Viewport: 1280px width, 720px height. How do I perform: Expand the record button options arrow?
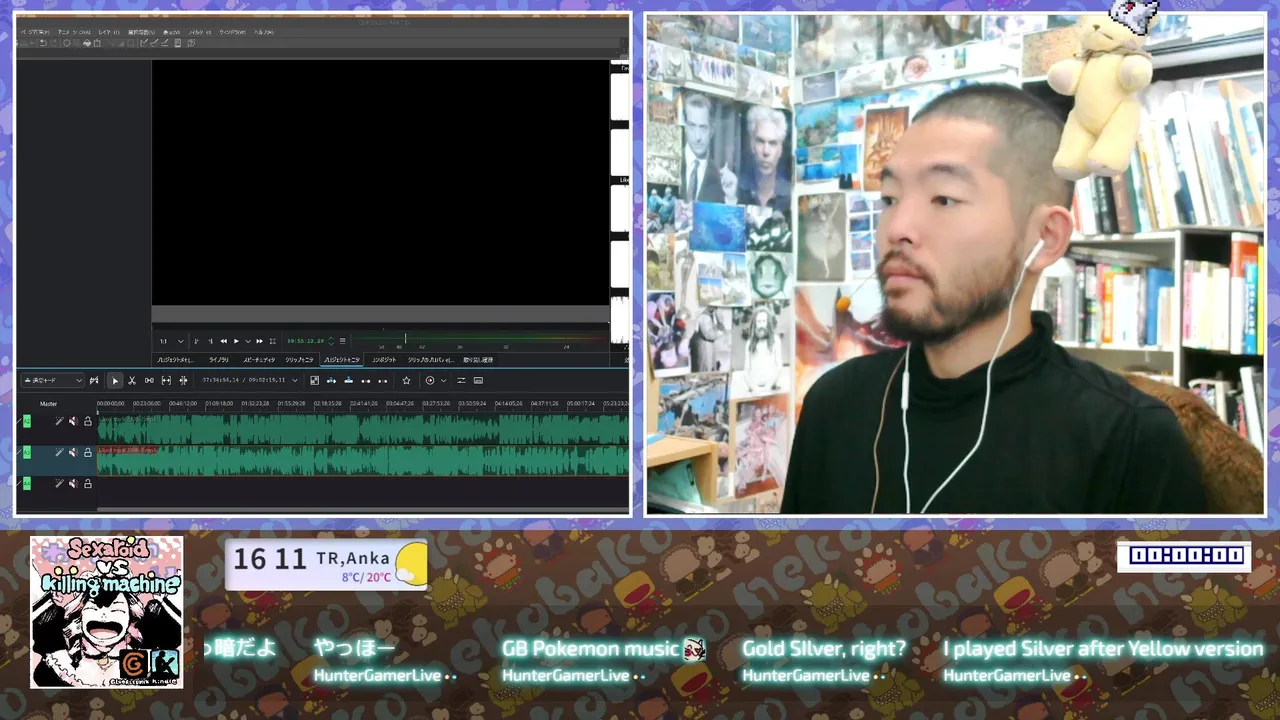[443, 380]
